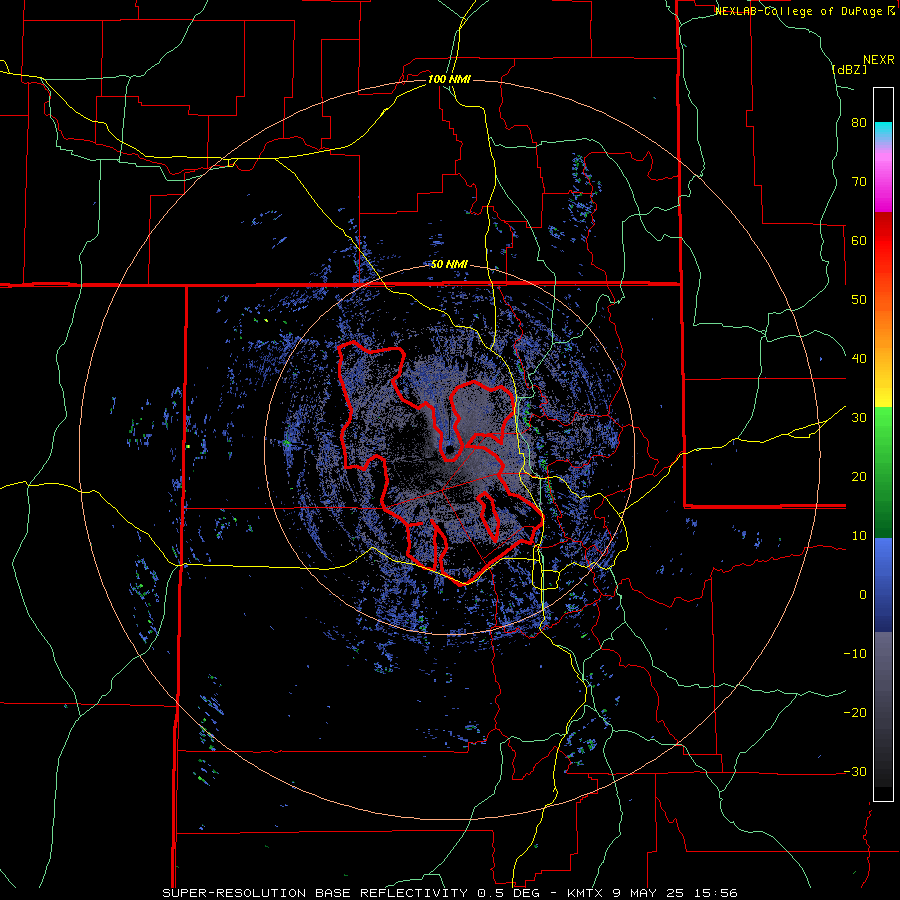Click the 30 value on dBZ scale
Viewport: 900px width, 900px height.
click(x=859, y=418)
